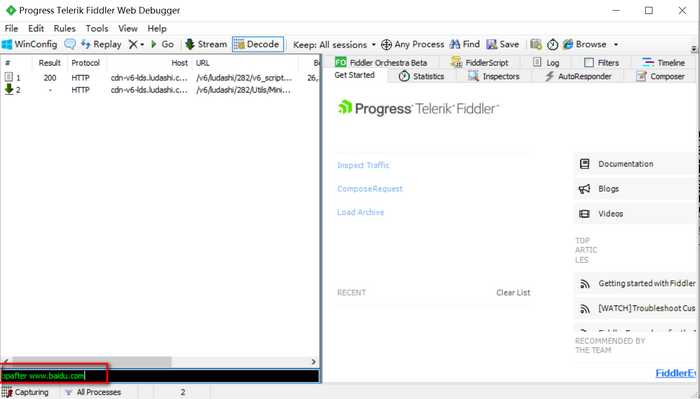This screenshot has width=700, height=399.
Task: Open the Keep: All sessions dropdown
Action: point(334,45)
